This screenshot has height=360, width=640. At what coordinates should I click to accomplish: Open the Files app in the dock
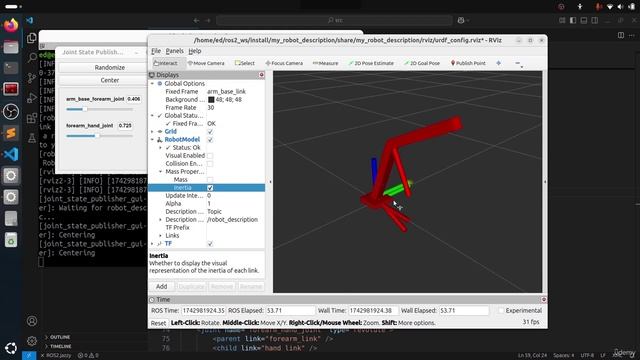coord(11,47)
